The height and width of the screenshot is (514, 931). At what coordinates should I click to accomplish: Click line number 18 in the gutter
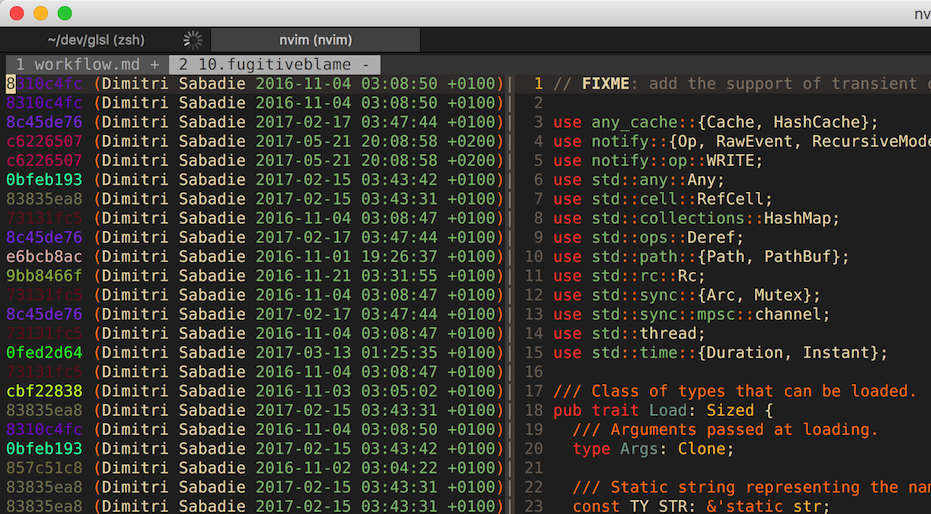pos(533,411)
